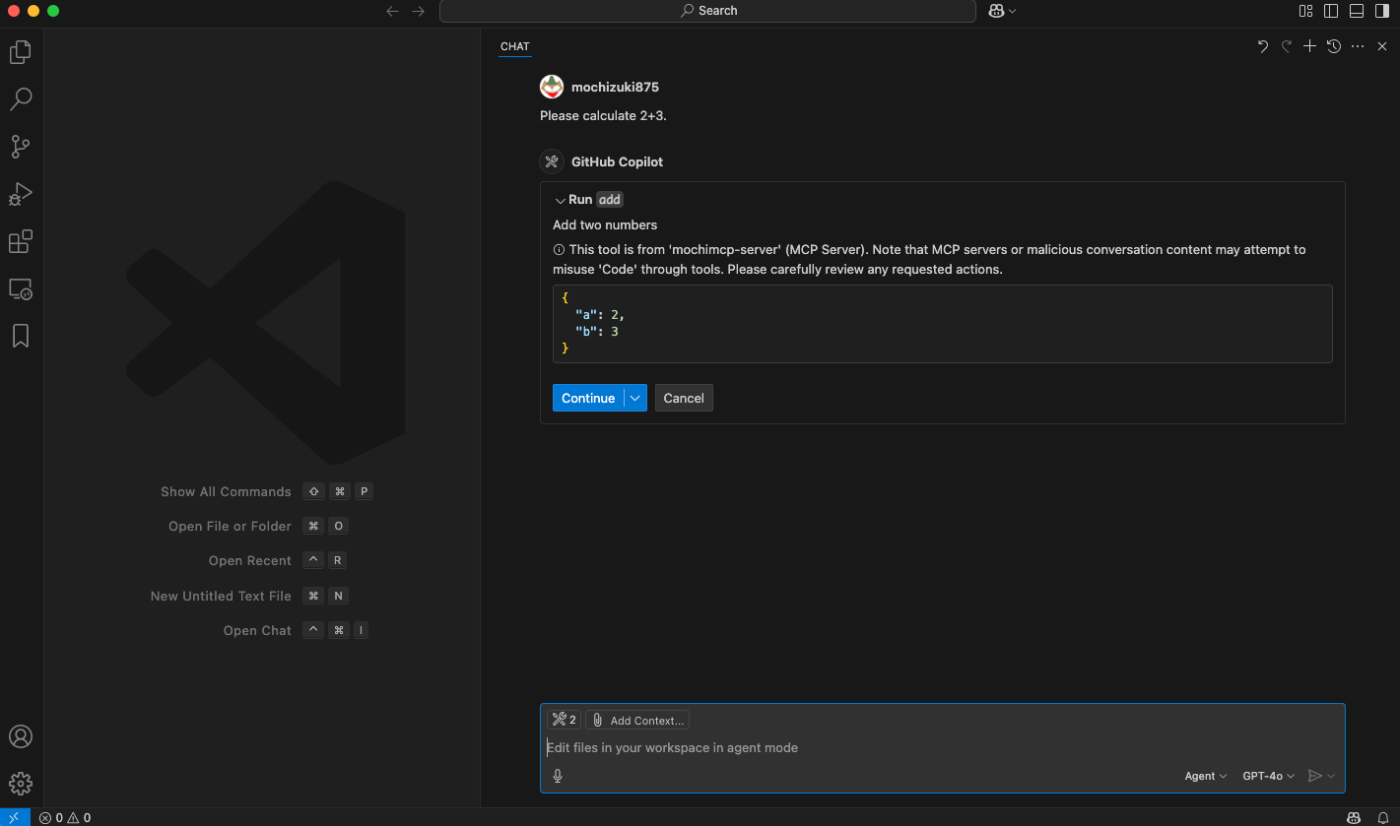This screenshot has height=826, width=1400.
Task: Open Copilot status icon in status bar
Action: click(x=1354, y=817)
